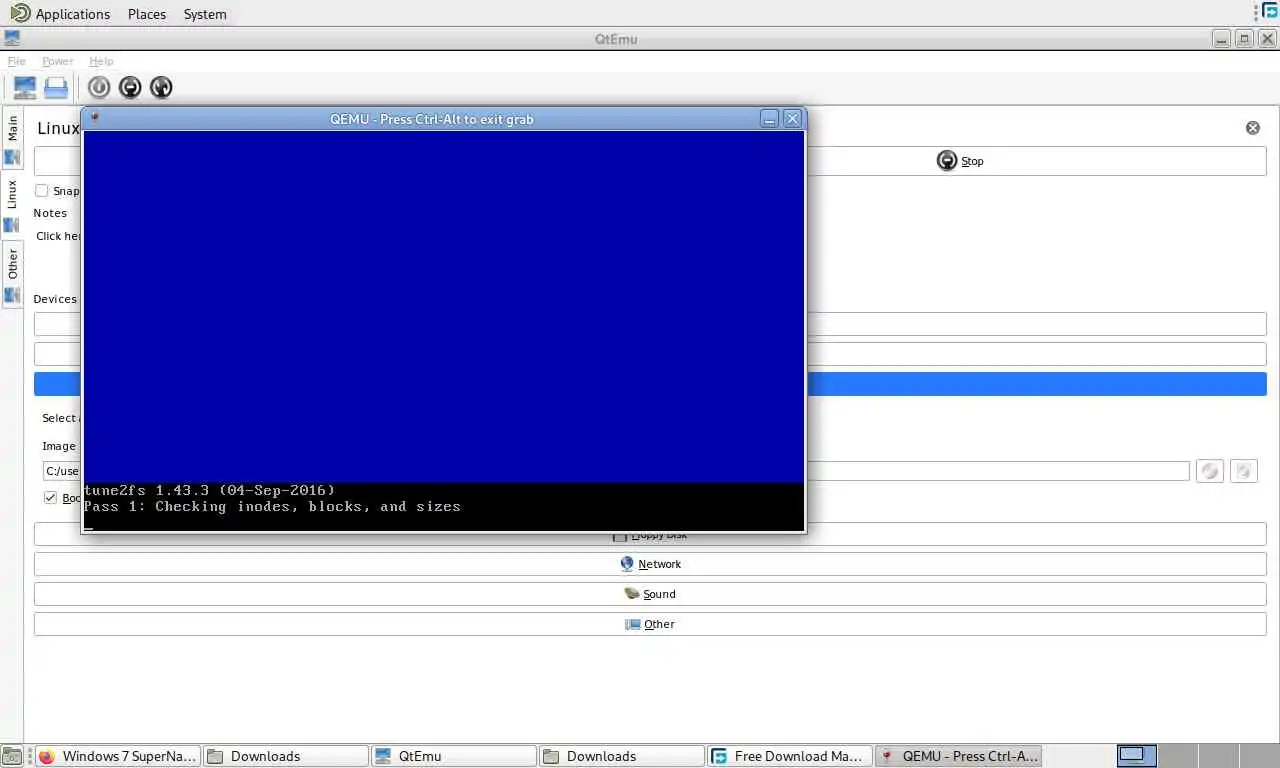Expand the Other device section
The height and width of the screenshot is (768, 1280).
click(650, 624)
